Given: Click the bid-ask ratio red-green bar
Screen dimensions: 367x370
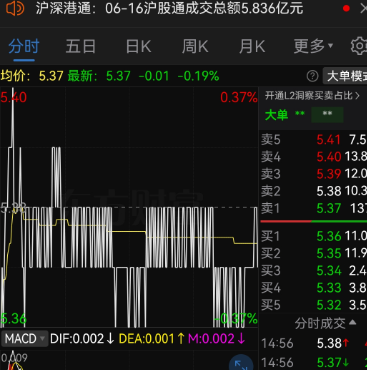Looking at the screenshot, I should 313,221.
